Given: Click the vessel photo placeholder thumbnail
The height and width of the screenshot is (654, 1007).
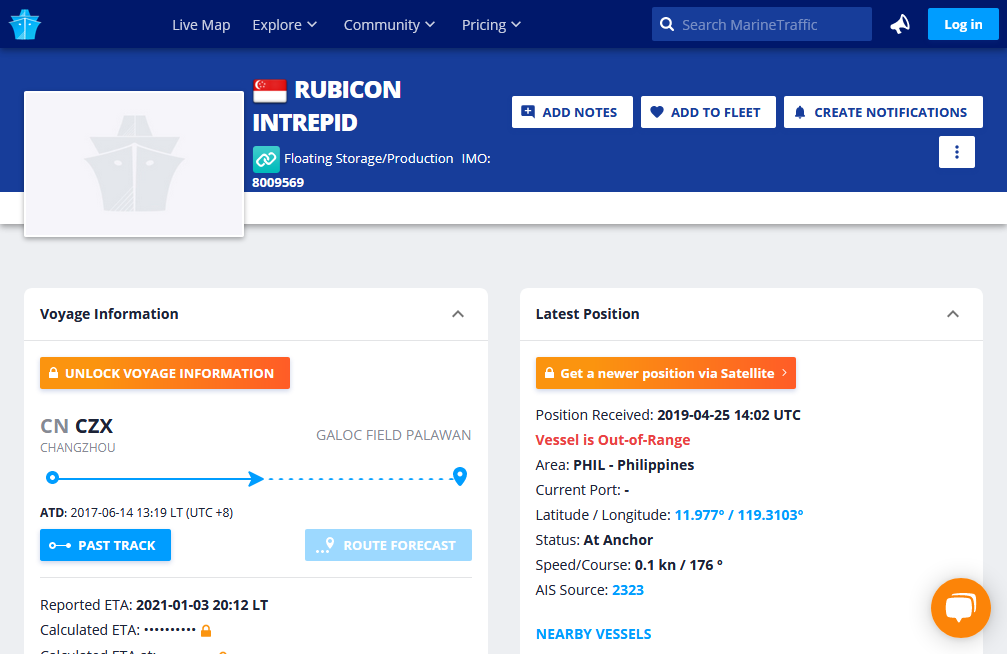Looking at the screenshot, I should pyautogui.click(x=134, y=164).
